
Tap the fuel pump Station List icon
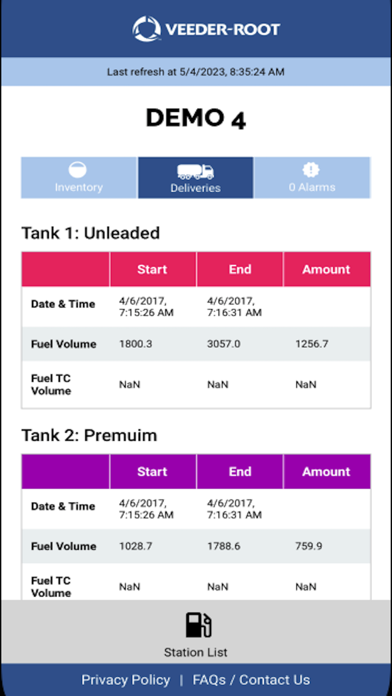[198, 625]
